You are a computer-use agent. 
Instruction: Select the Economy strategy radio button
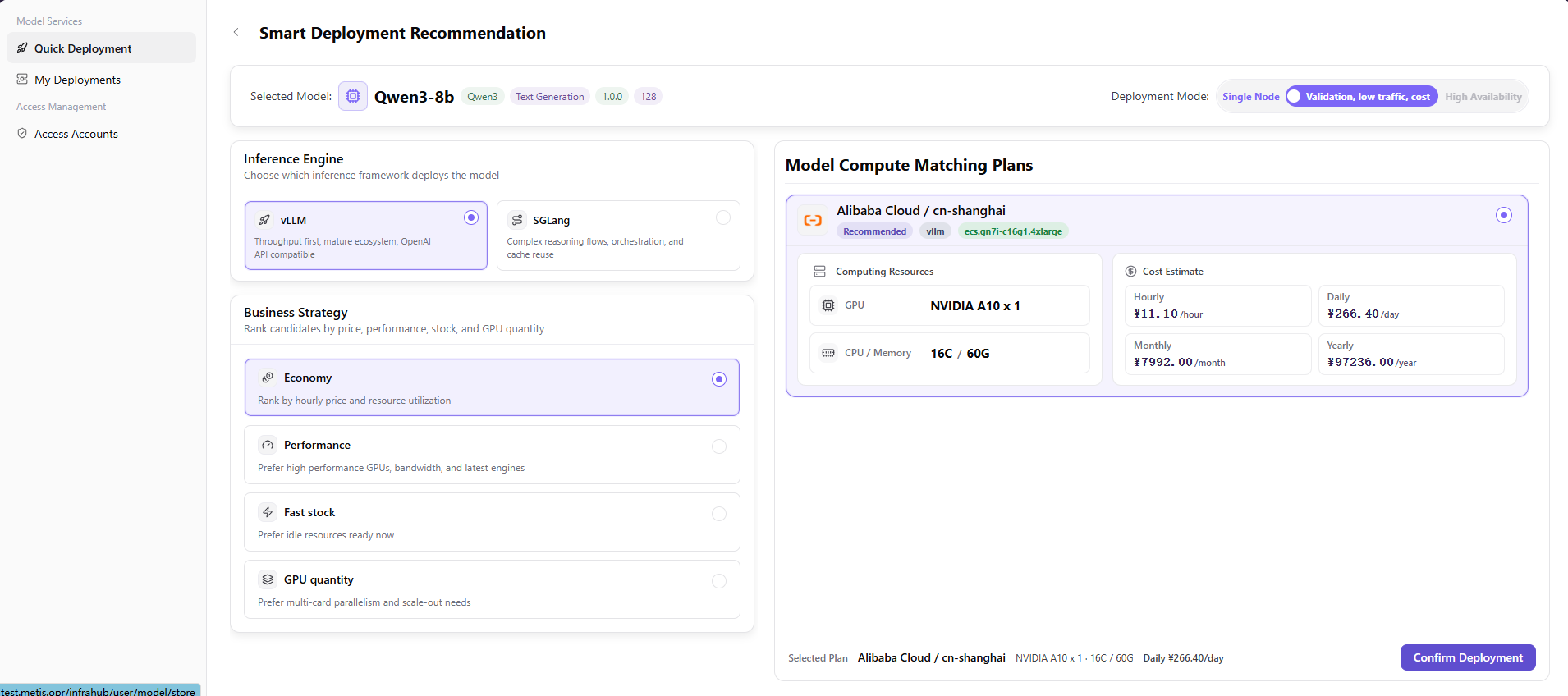[719, 379]
